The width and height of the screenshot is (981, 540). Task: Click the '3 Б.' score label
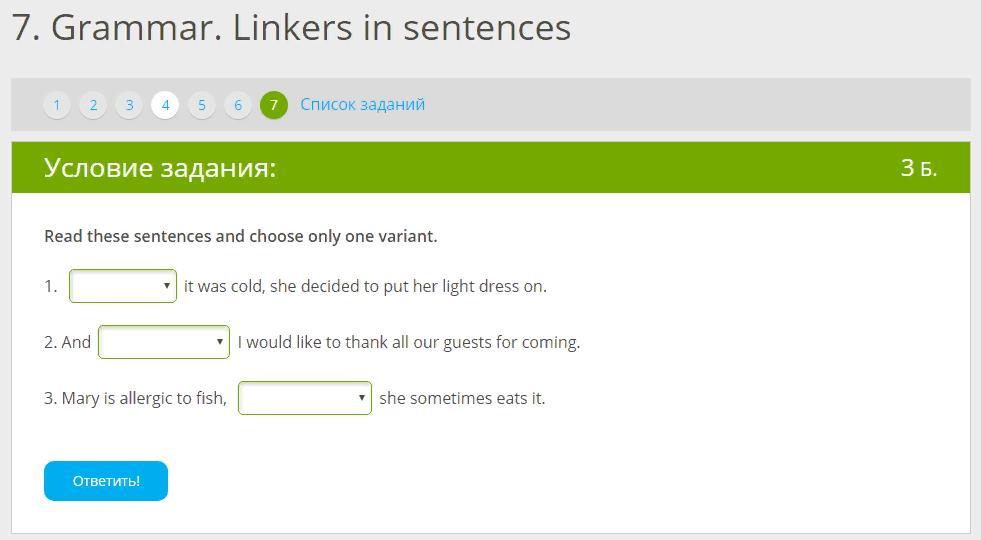918,168
